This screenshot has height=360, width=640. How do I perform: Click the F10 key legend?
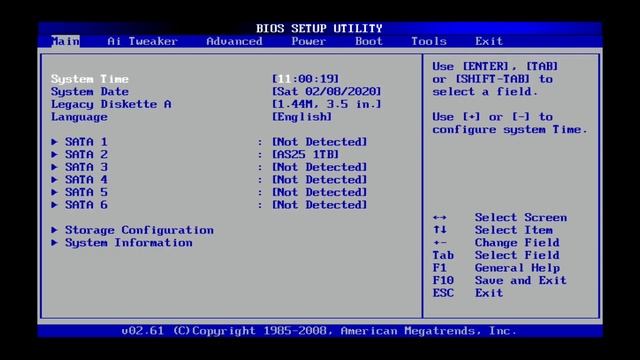pos(443,280)
